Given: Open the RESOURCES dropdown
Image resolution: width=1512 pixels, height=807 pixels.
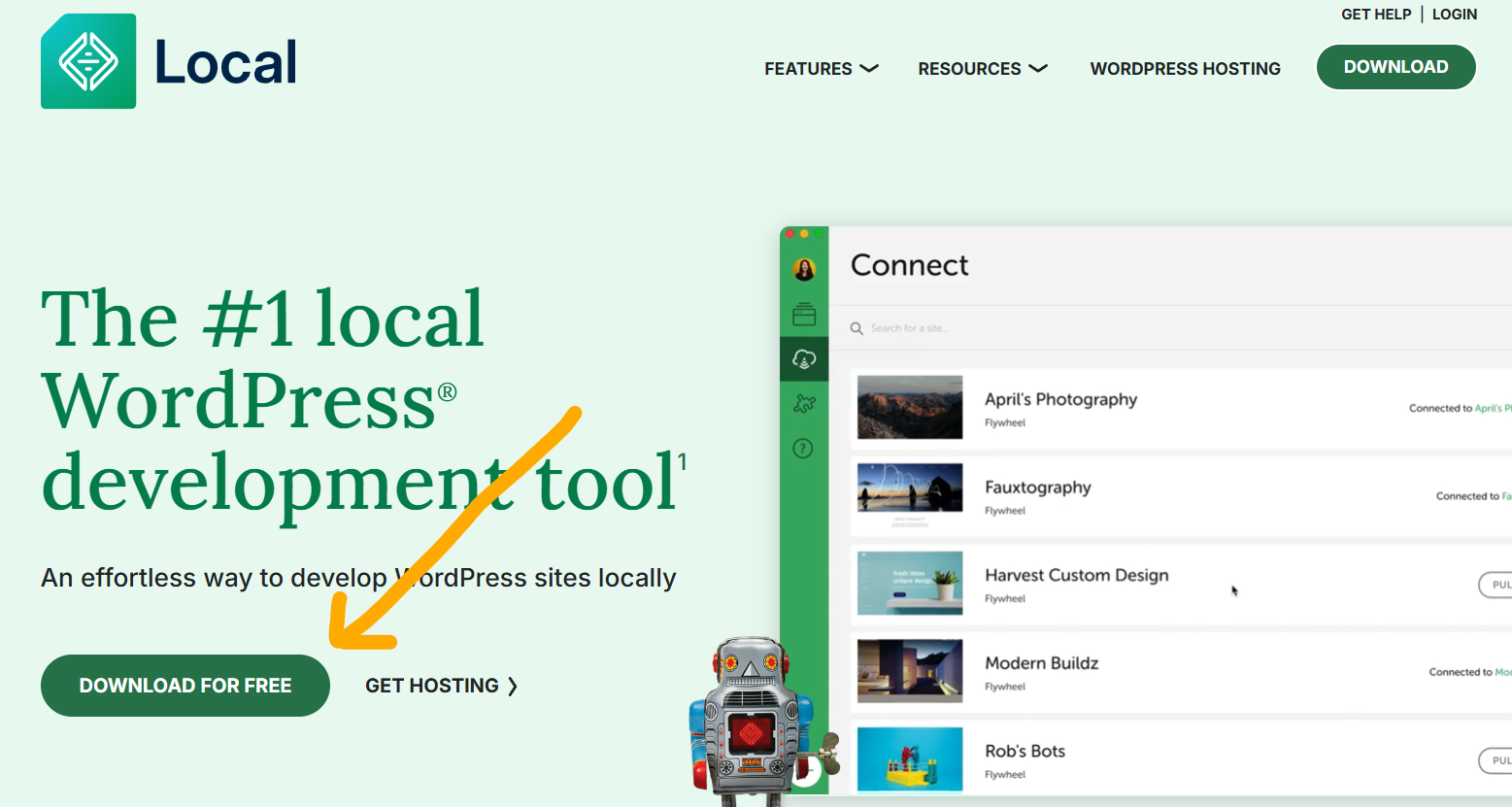Looking at the screenshot, I should (982, 68).
